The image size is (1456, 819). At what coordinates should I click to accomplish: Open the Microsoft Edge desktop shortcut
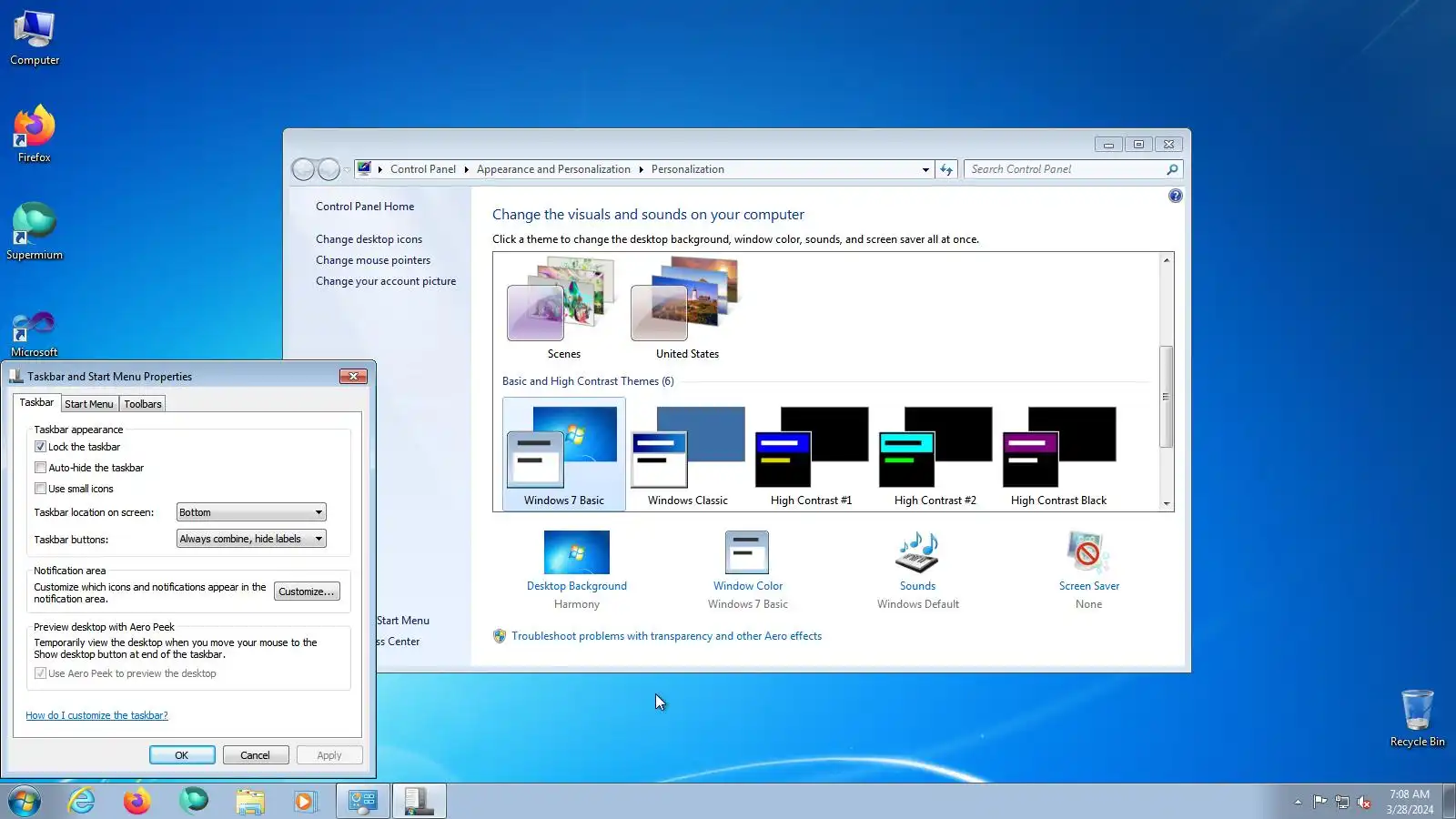(x=35, y=333)
